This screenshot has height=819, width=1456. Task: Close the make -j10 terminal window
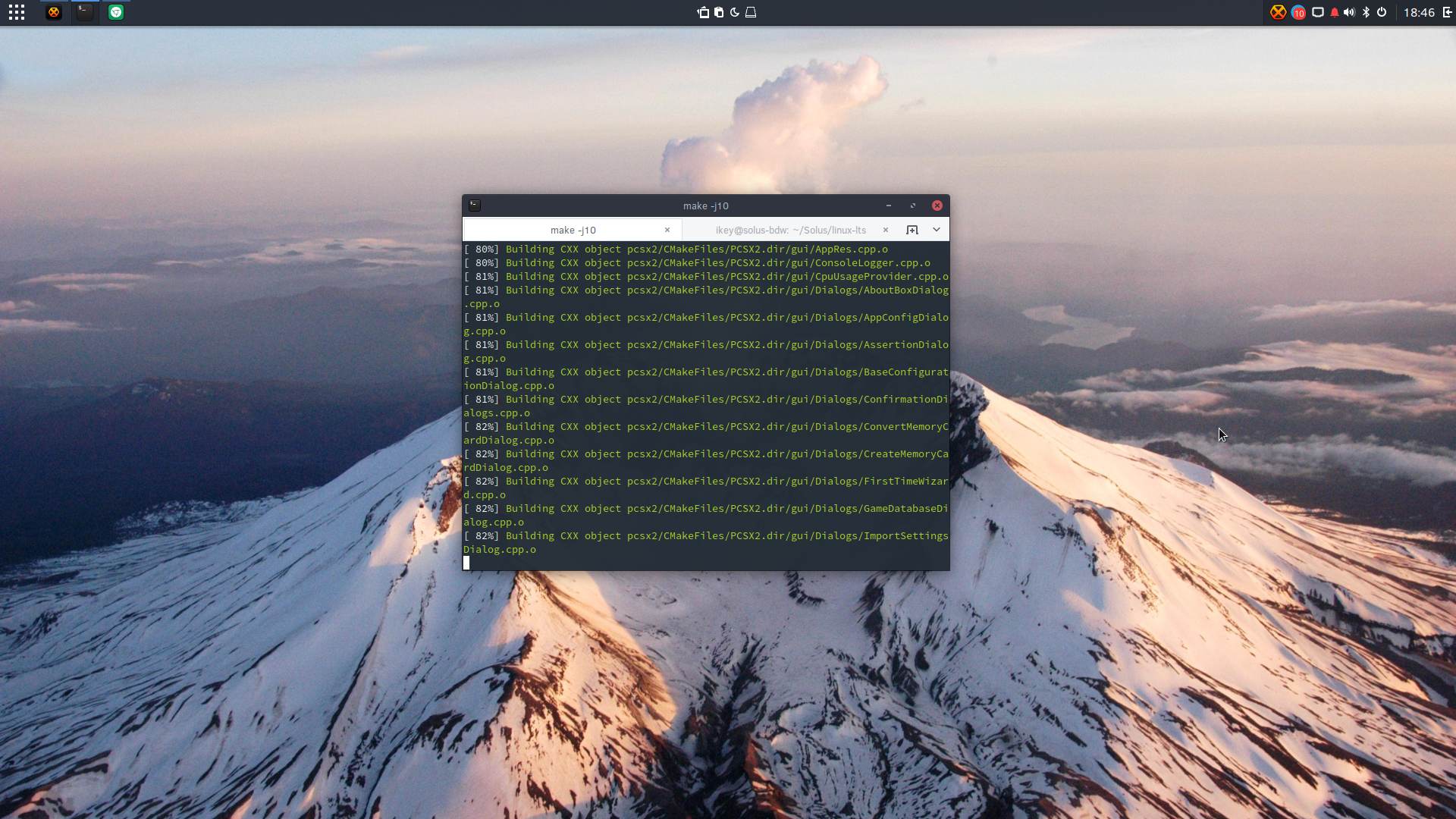(937, 206)
